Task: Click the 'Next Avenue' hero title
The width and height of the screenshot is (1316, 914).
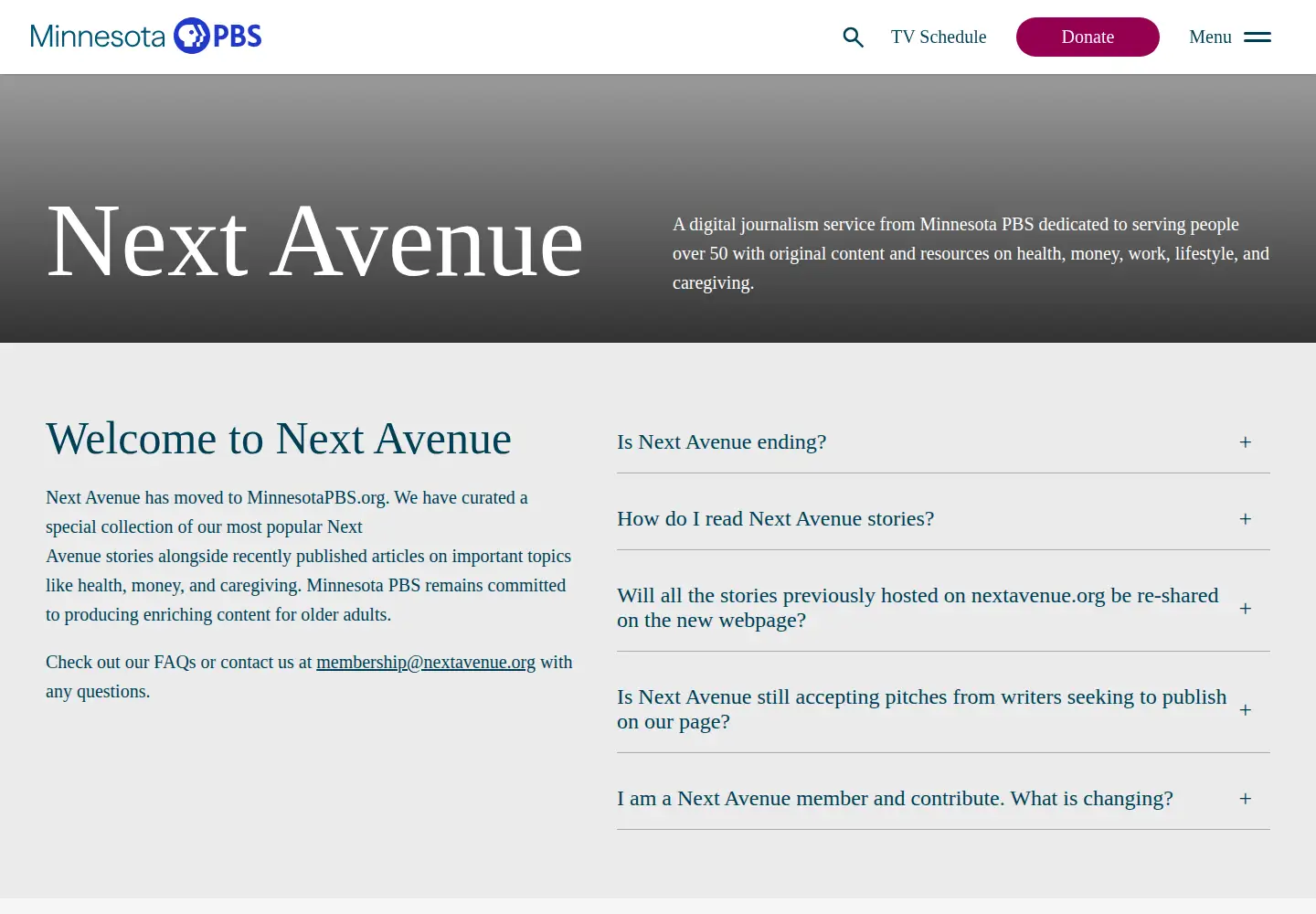Action: [314, 242]
